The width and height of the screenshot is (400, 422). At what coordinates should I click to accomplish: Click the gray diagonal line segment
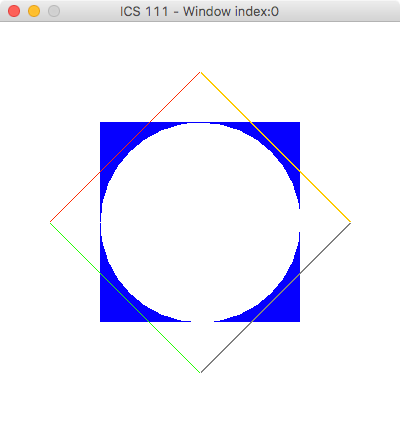(x=276, y=298)
